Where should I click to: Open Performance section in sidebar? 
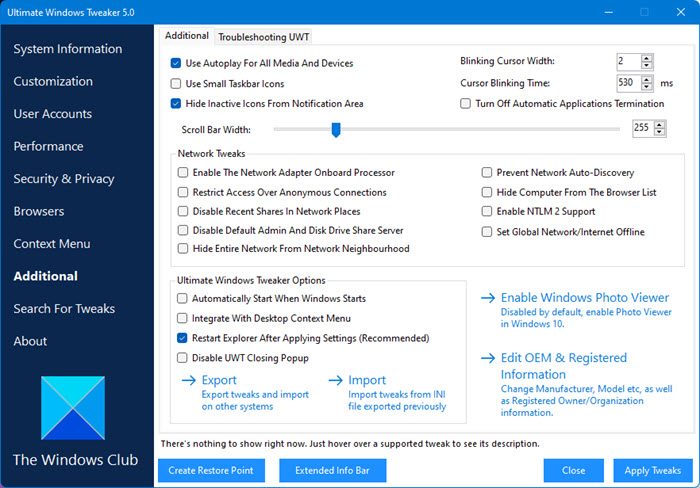click(48, 146)
